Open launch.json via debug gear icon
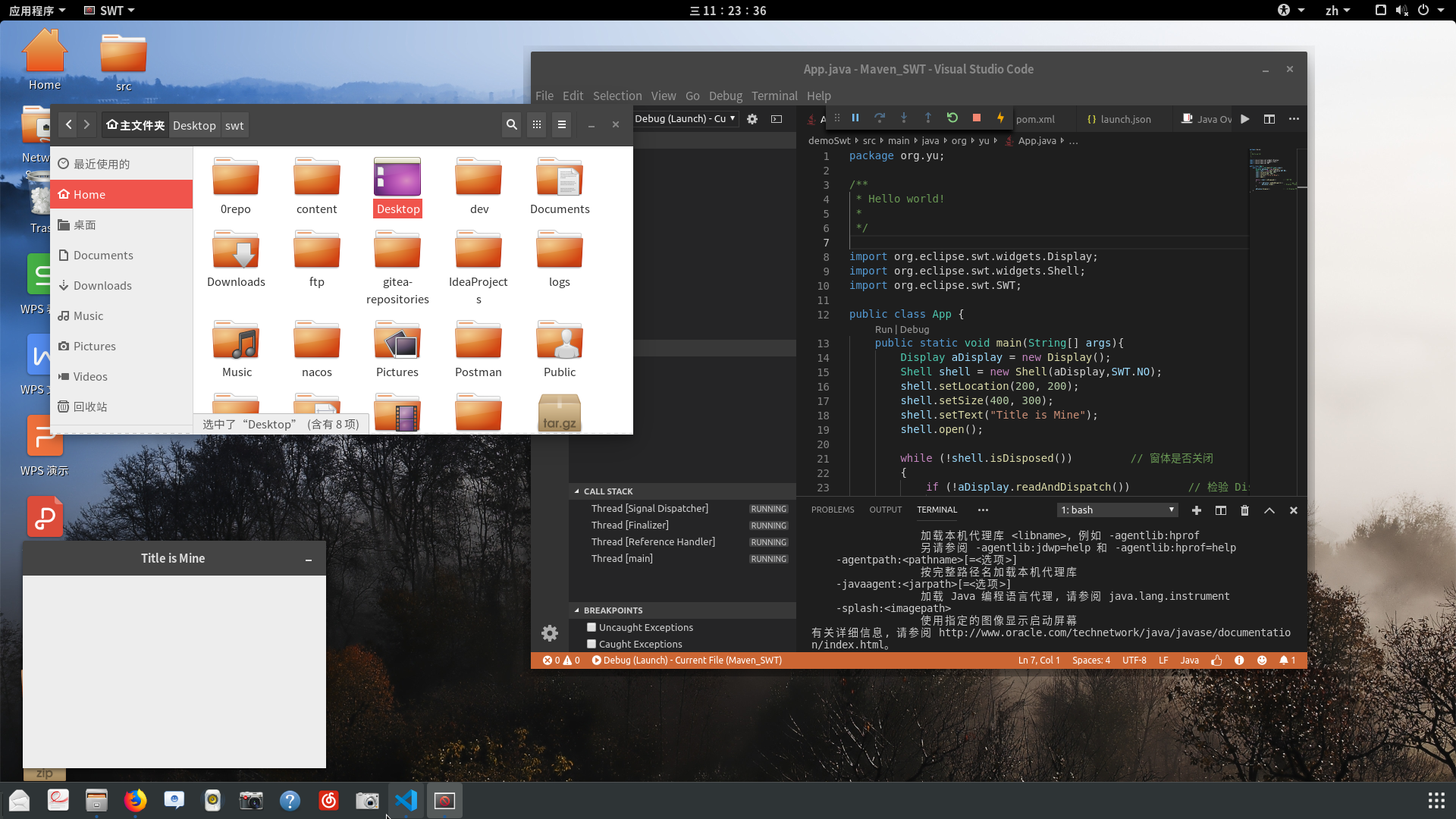 [752, 119]
